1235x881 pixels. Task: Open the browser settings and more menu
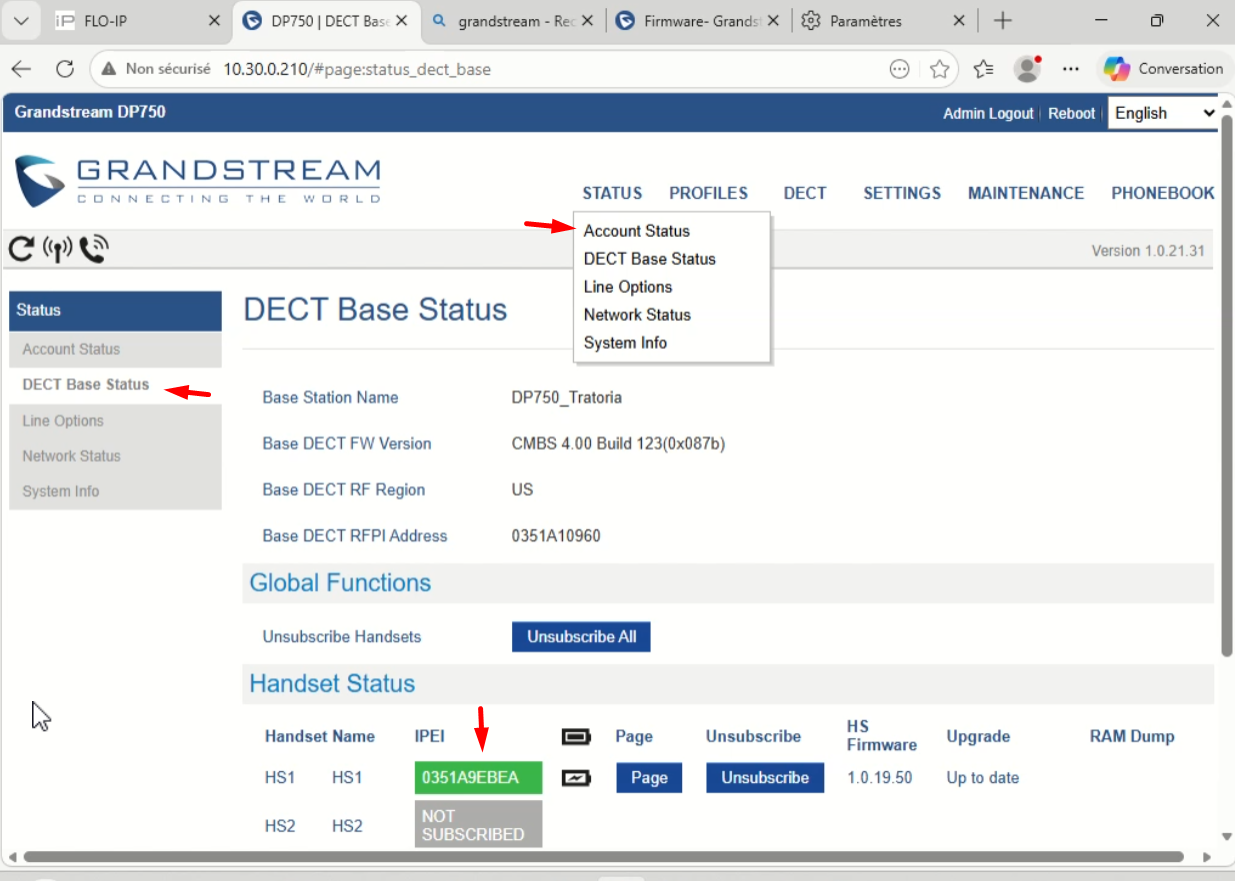[x=1071, y=69]
